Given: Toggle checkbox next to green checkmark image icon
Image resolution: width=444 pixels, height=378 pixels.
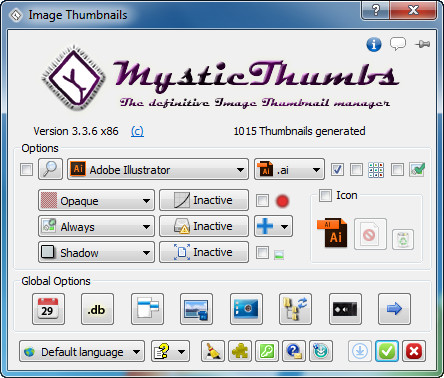Looking at the screenshot, I should point(397,169).
